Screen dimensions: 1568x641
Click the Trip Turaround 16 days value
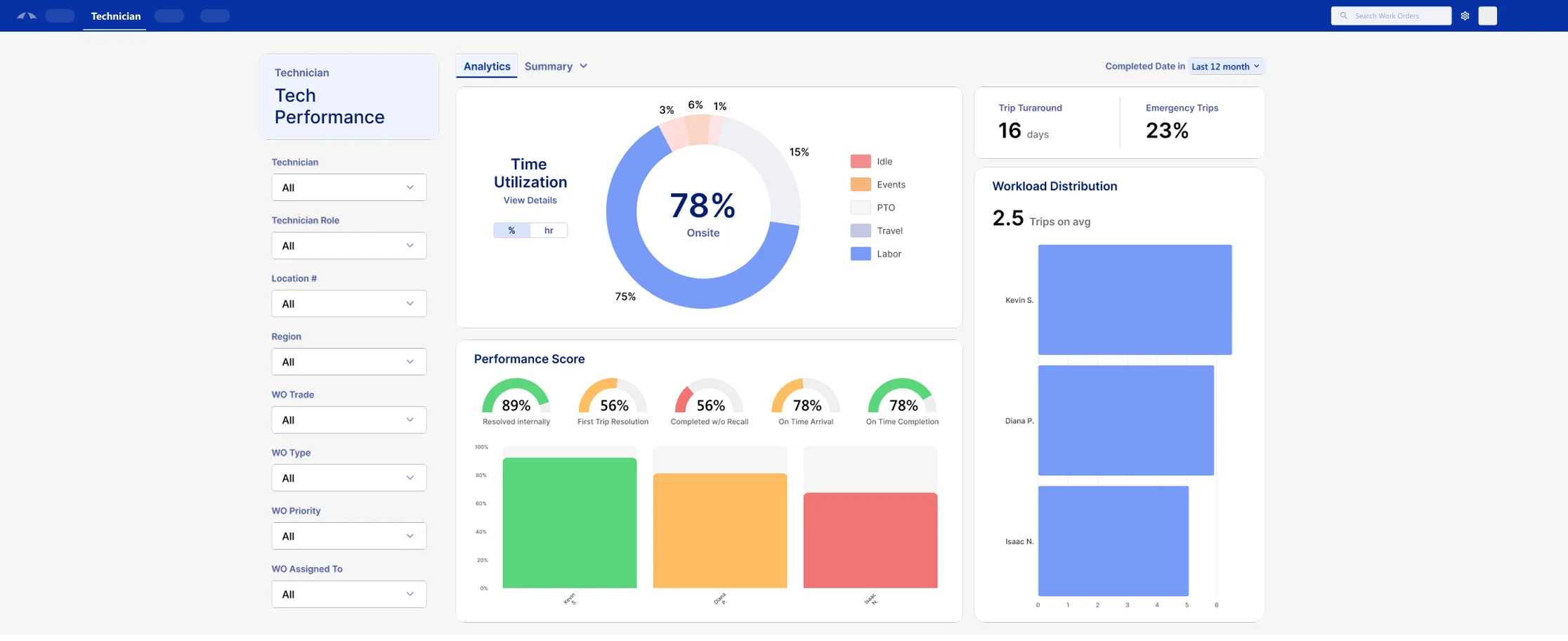(x=1024, y=131)
